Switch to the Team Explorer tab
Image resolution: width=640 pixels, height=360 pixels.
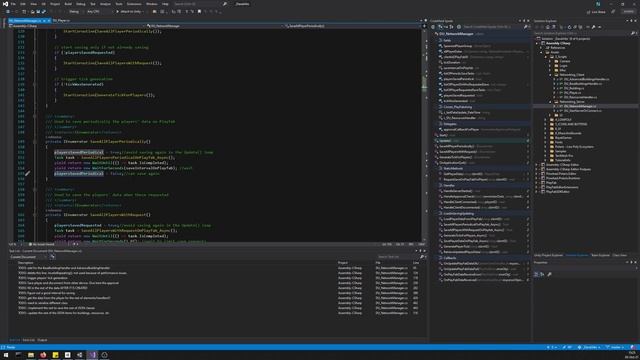600,256
